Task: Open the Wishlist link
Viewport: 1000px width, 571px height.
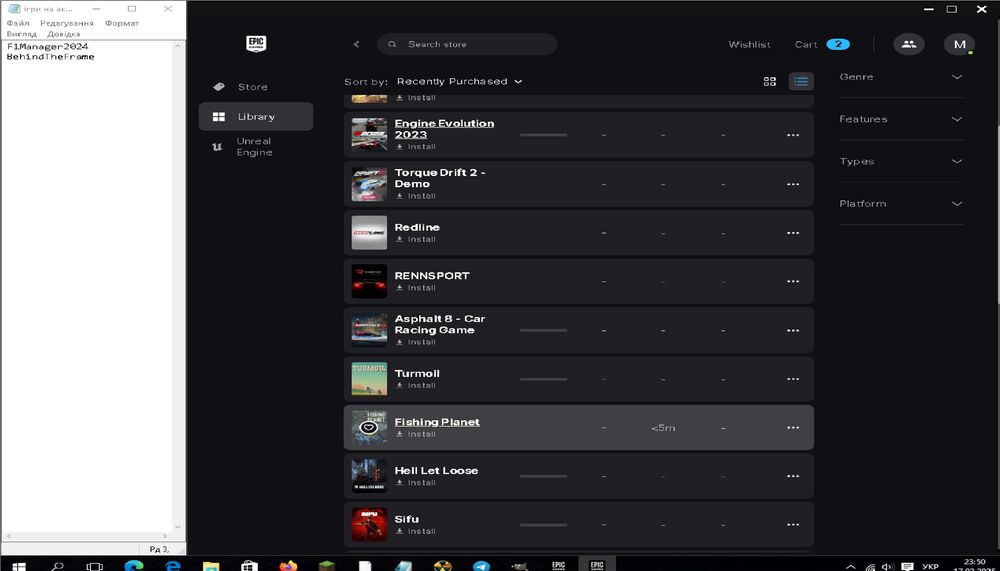Action: click(749, 45)
